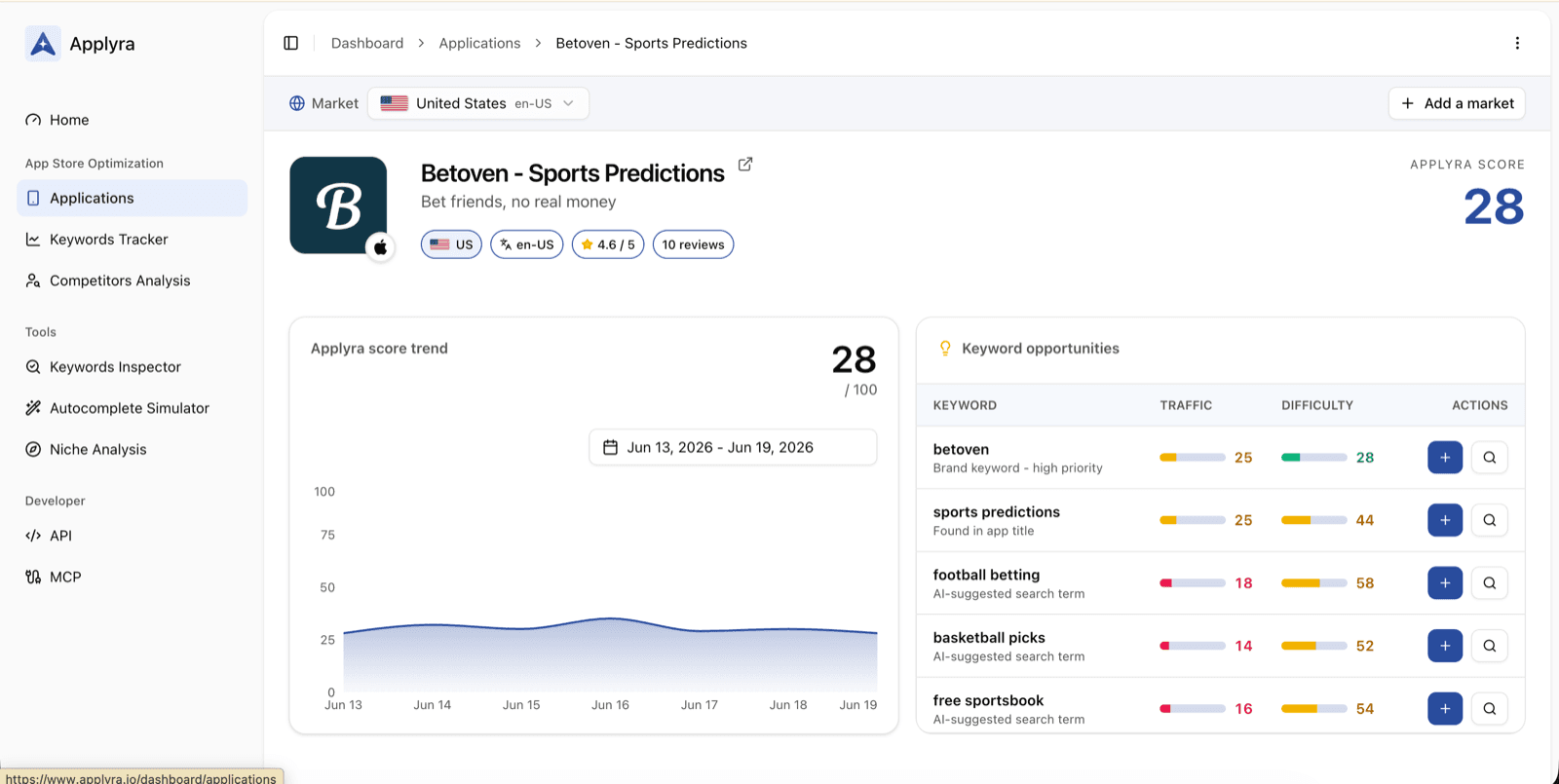Click the Betoven - Sports Predictions app title
The width and height of the screenshot is (1559, 784).
click(573, 173)
